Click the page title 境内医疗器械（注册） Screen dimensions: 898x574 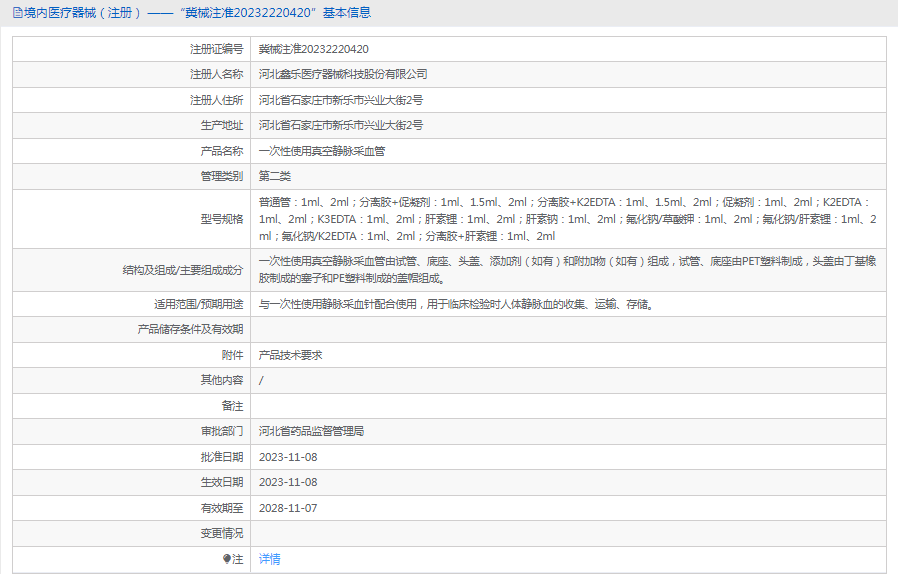(x=82, y=13)
